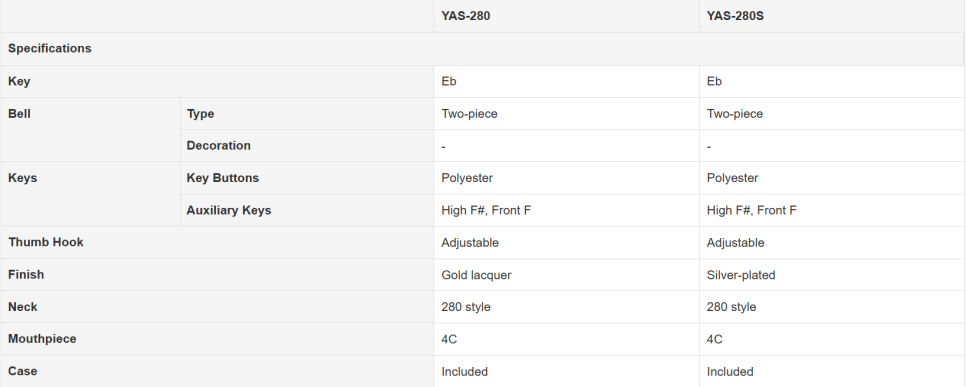Click the Finish row label
966x387 pixels.
[26, 274]
